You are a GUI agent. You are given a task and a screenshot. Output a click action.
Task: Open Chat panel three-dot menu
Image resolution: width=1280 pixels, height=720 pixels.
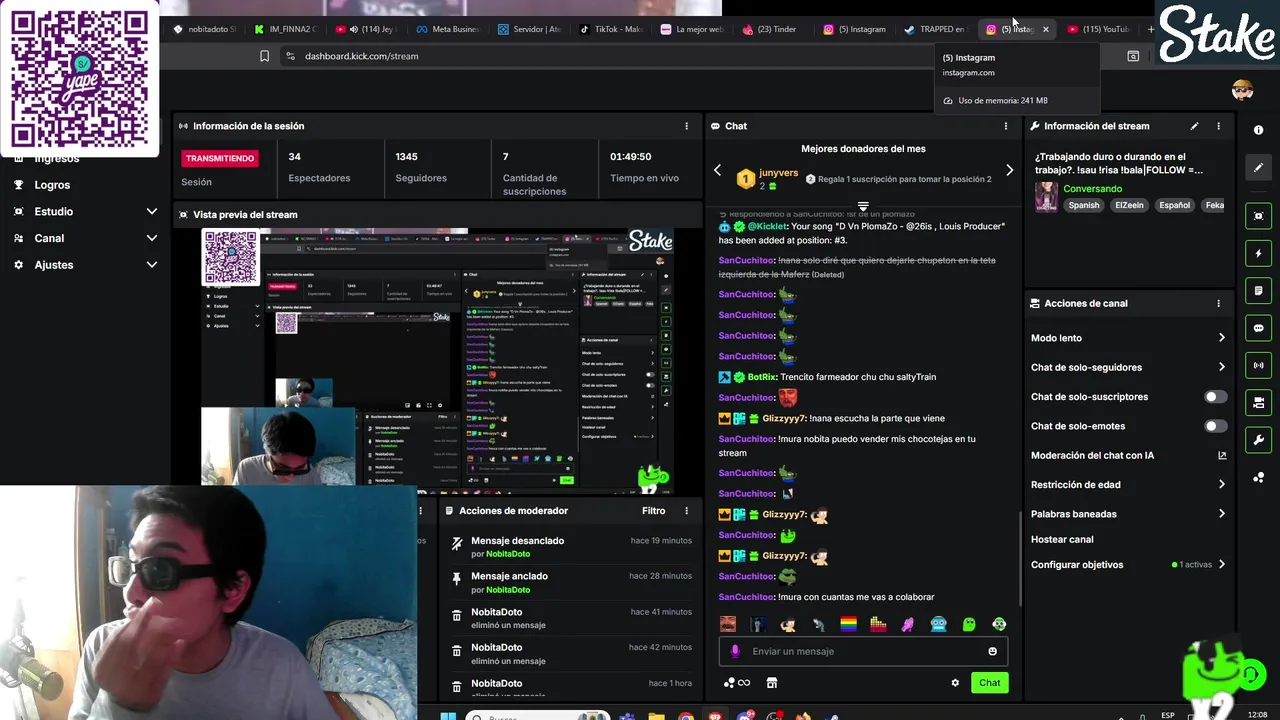click(x=1006, y=126)
